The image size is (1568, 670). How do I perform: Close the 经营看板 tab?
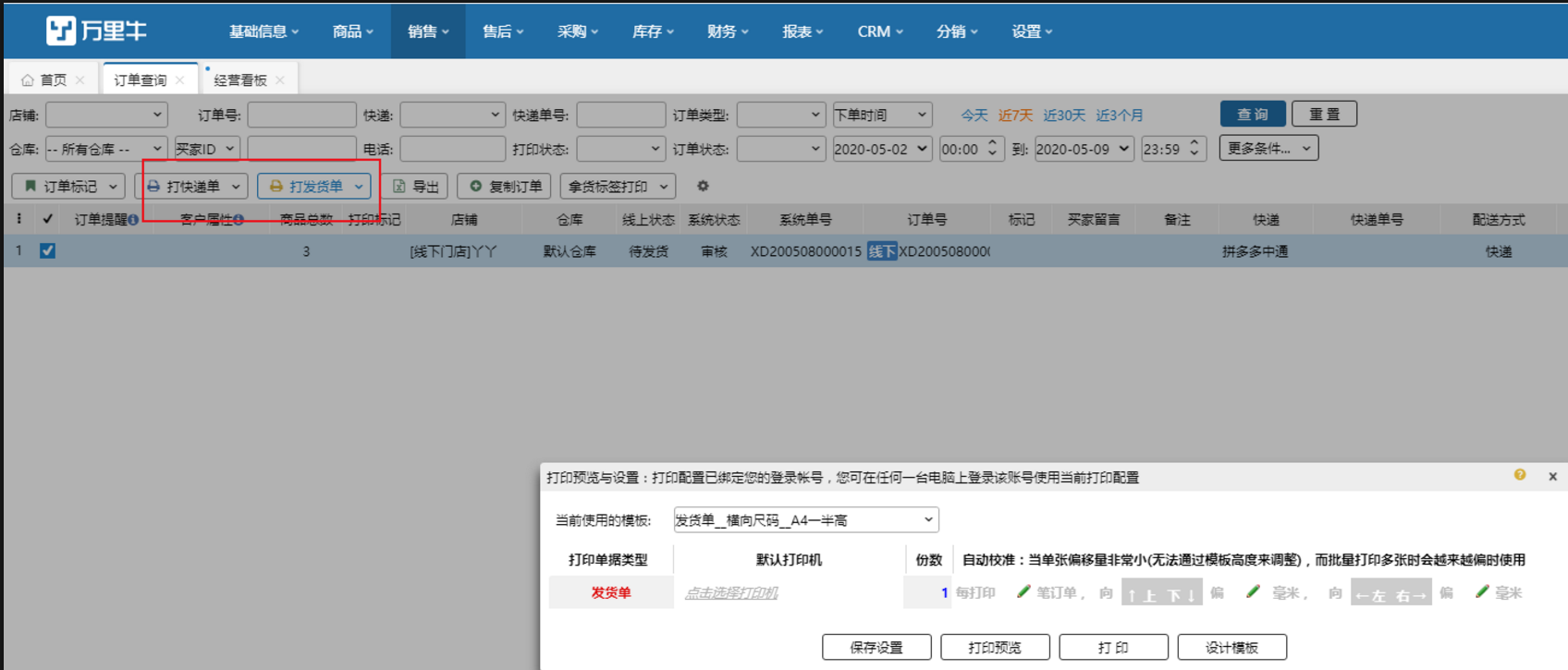(x=280, y=80)
